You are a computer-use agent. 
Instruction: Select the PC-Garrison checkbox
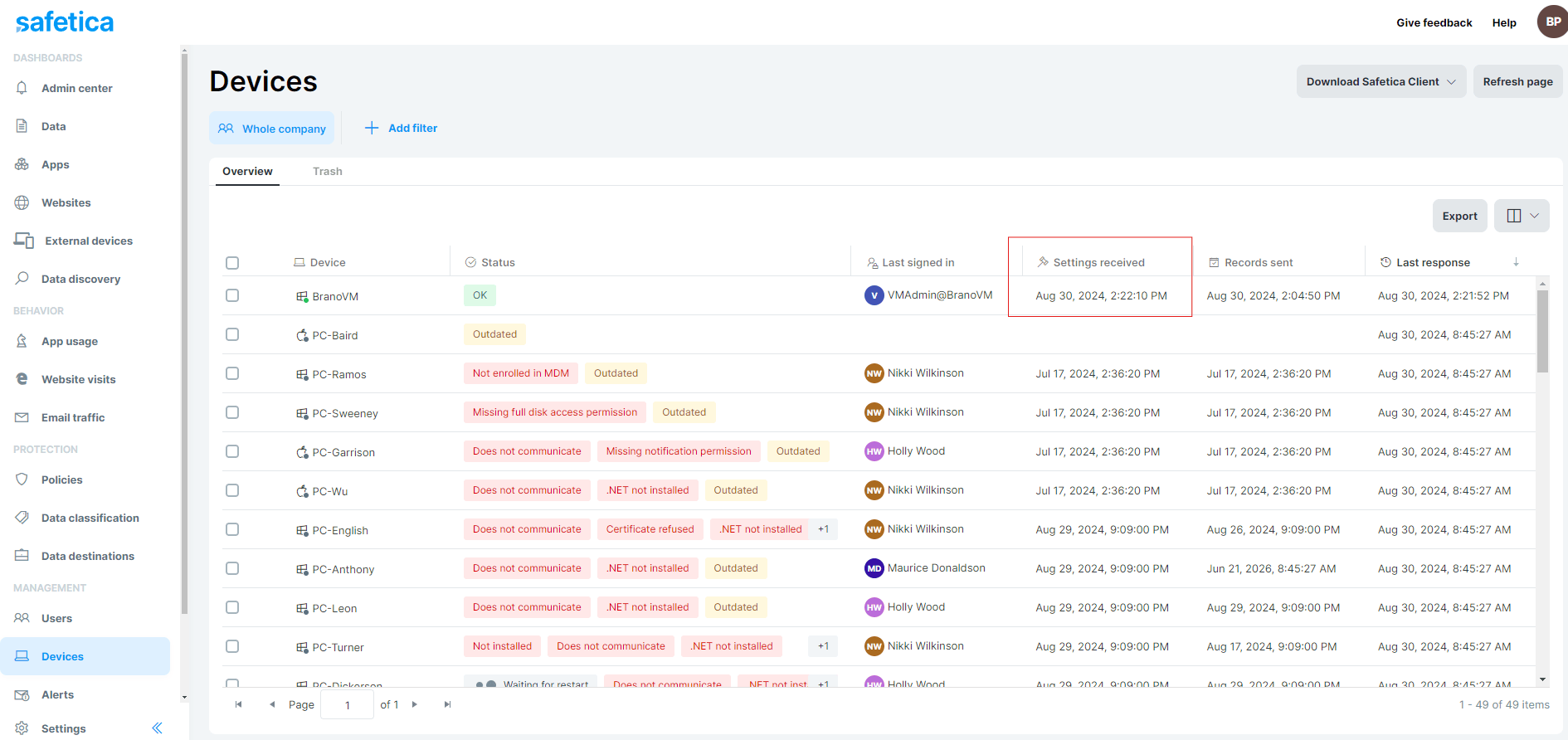tap(232, 451)
